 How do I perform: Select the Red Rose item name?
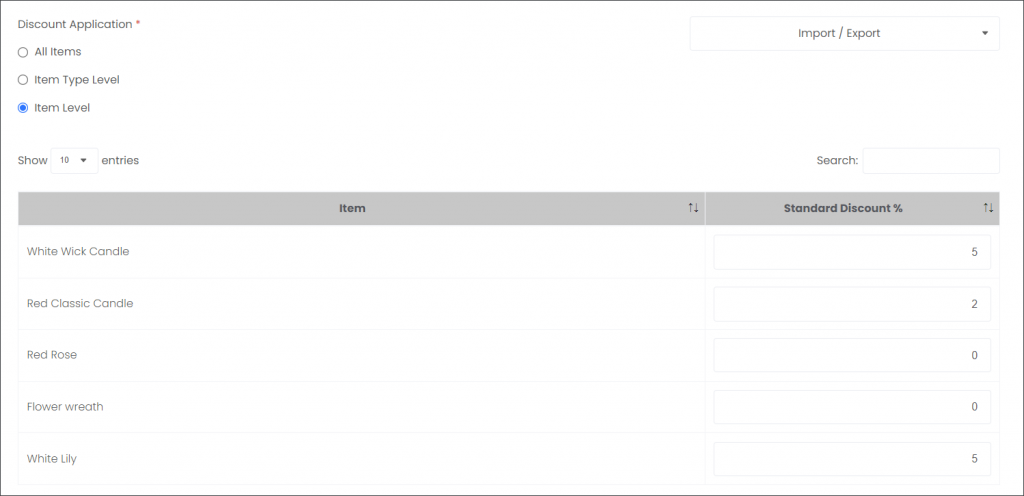(x=52, y=355)
